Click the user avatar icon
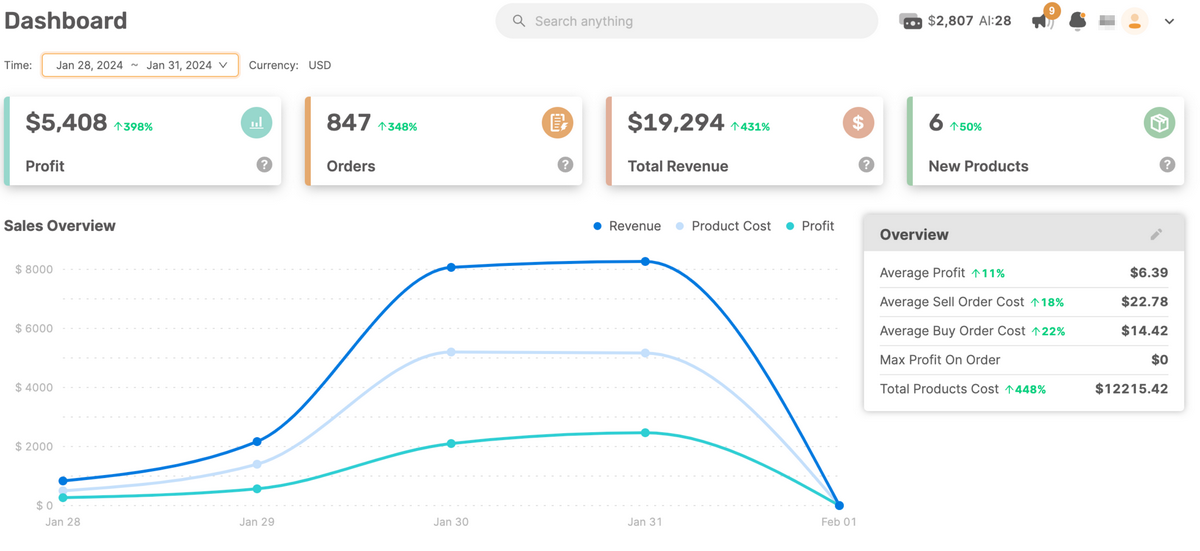This screenshot has width=1200, height=551. click(x=1134, y=21)
